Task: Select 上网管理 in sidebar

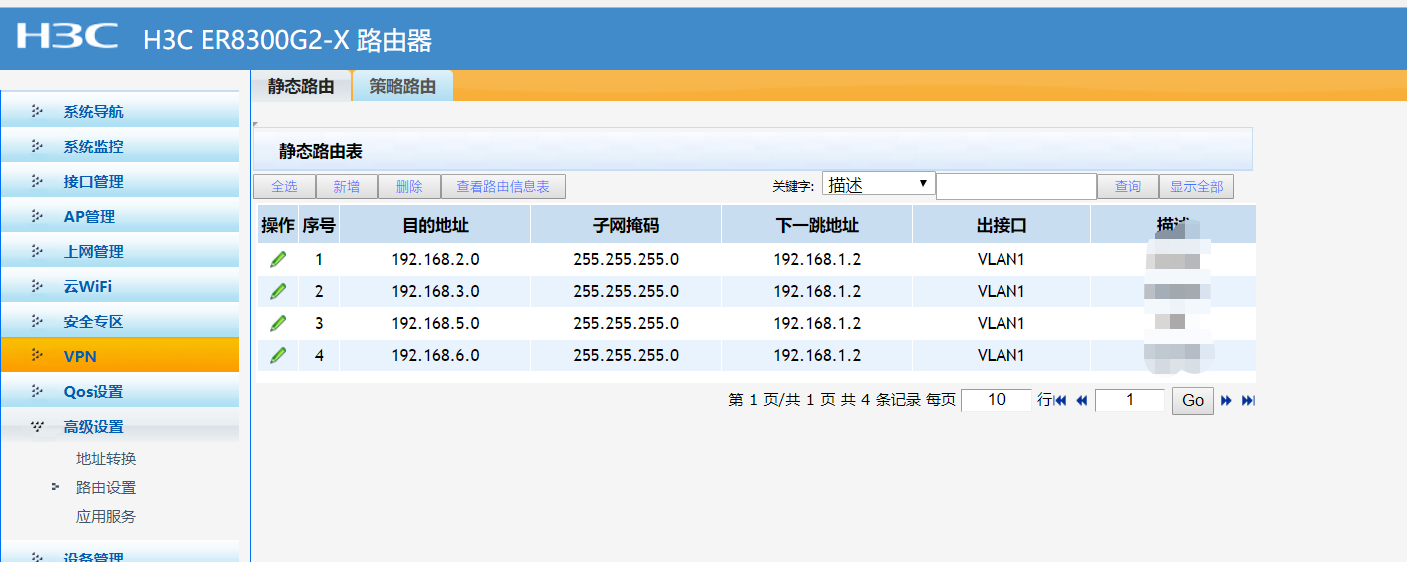Action: pos(120,252)
